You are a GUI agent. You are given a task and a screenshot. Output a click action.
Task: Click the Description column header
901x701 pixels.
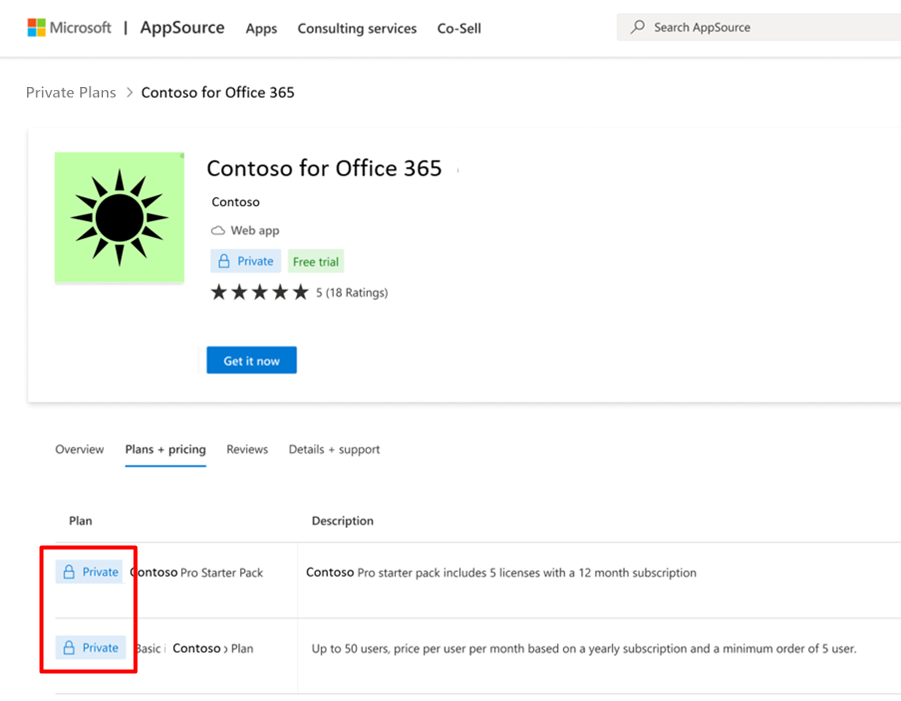tap(342, 521)
